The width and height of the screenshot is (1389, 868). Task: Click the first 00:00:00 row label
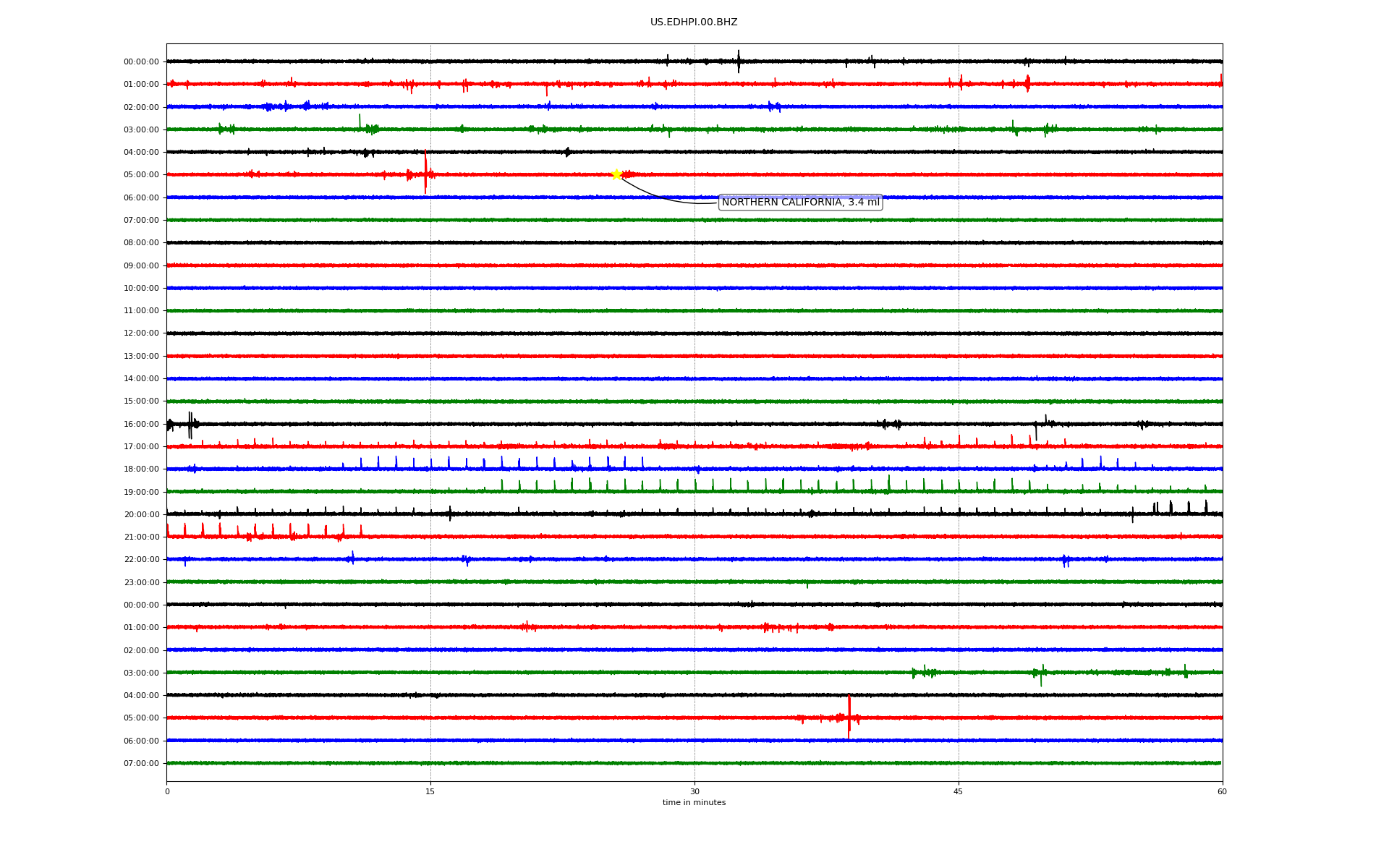pyautogui.click(x=141, y=61)
